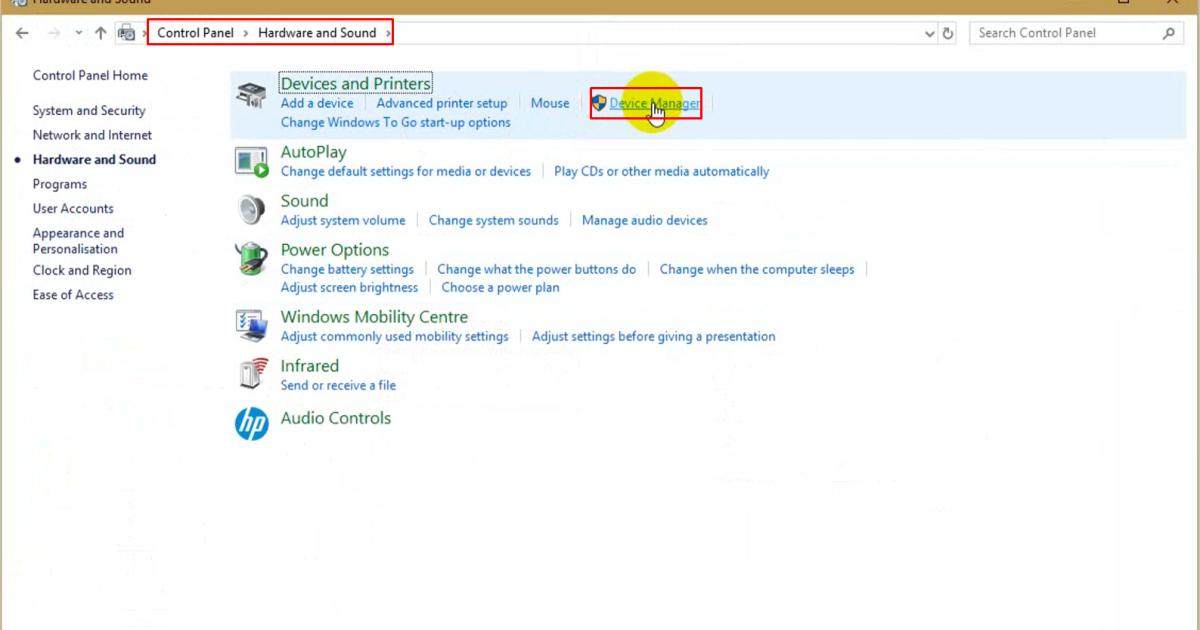1200x630 pixels.
Task: Open Control Panel Home
Action: pos(90,76)
